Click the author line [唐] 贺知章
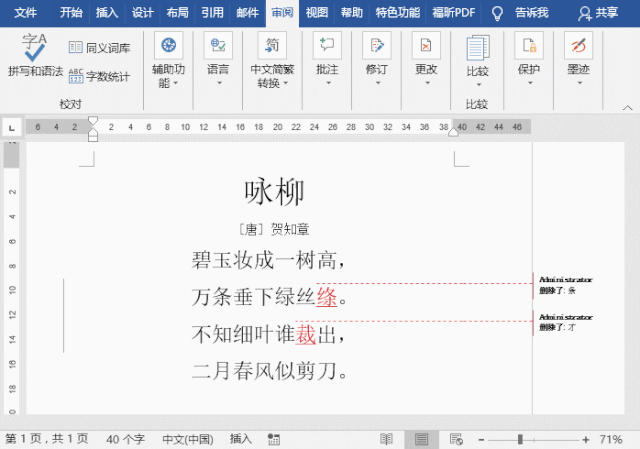 [x=274, y=229]
